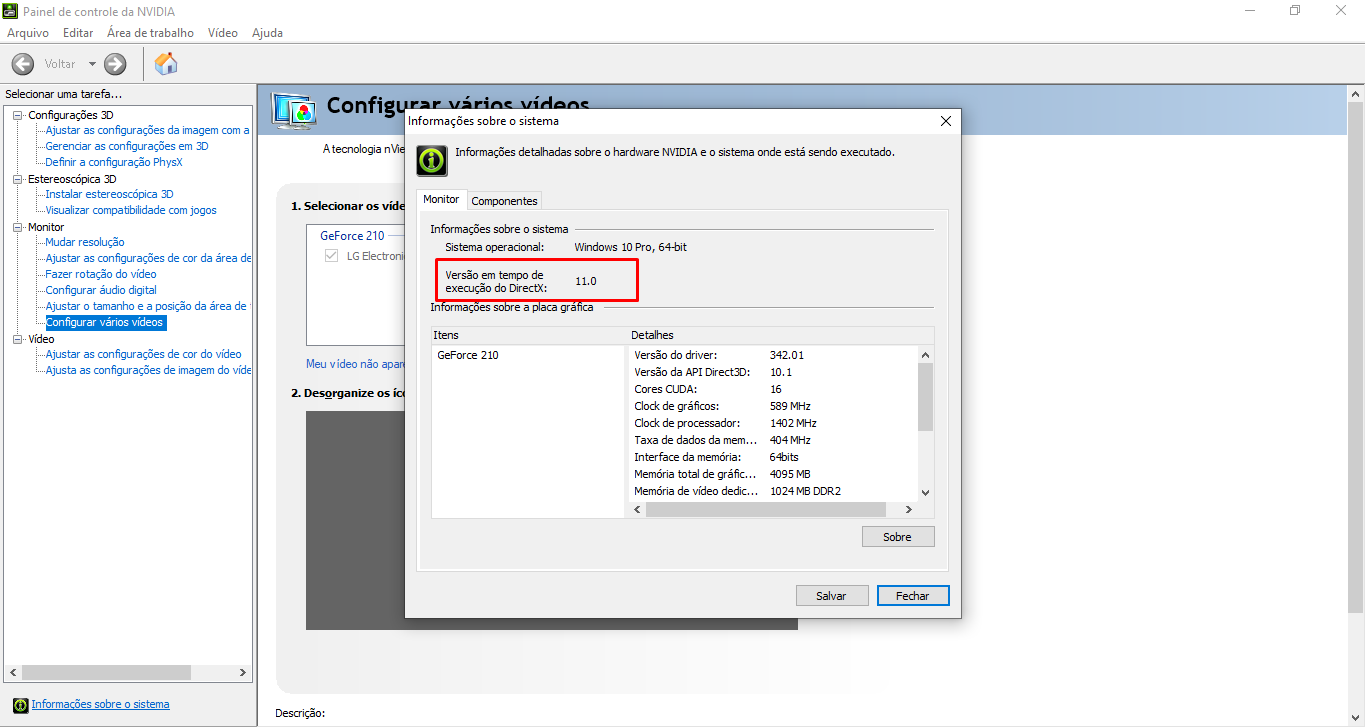
Task: Open the back history dropdown arrow
Action: (92, 64)
